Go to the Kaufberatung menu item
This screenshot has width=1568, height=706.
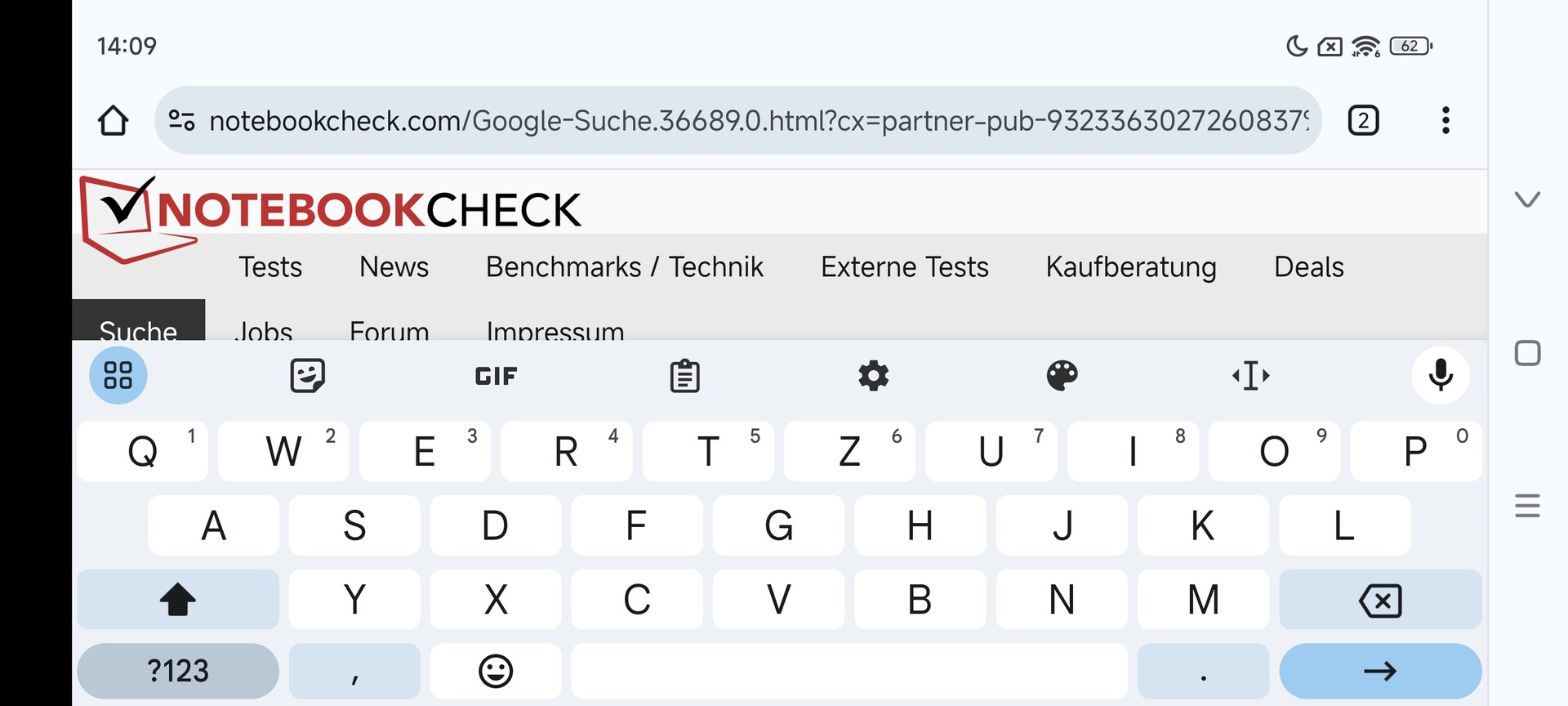(1131, 267)
